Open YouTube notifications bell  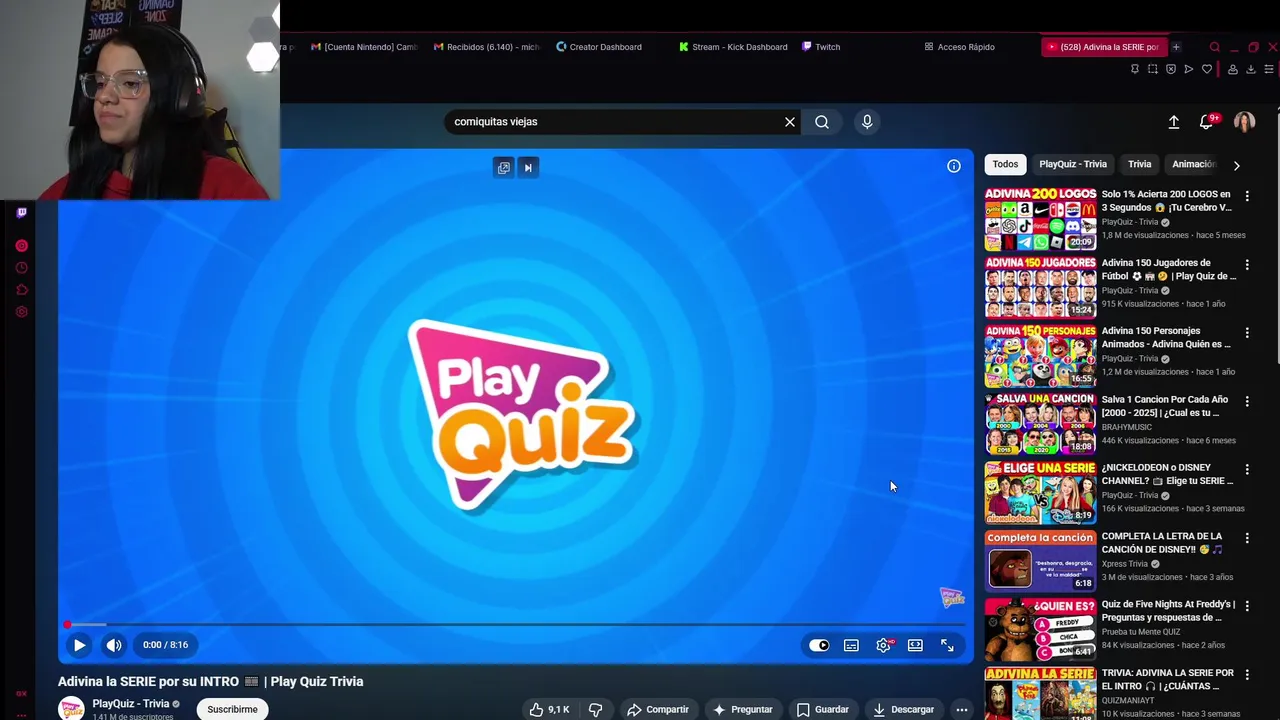click(1207, 122)
